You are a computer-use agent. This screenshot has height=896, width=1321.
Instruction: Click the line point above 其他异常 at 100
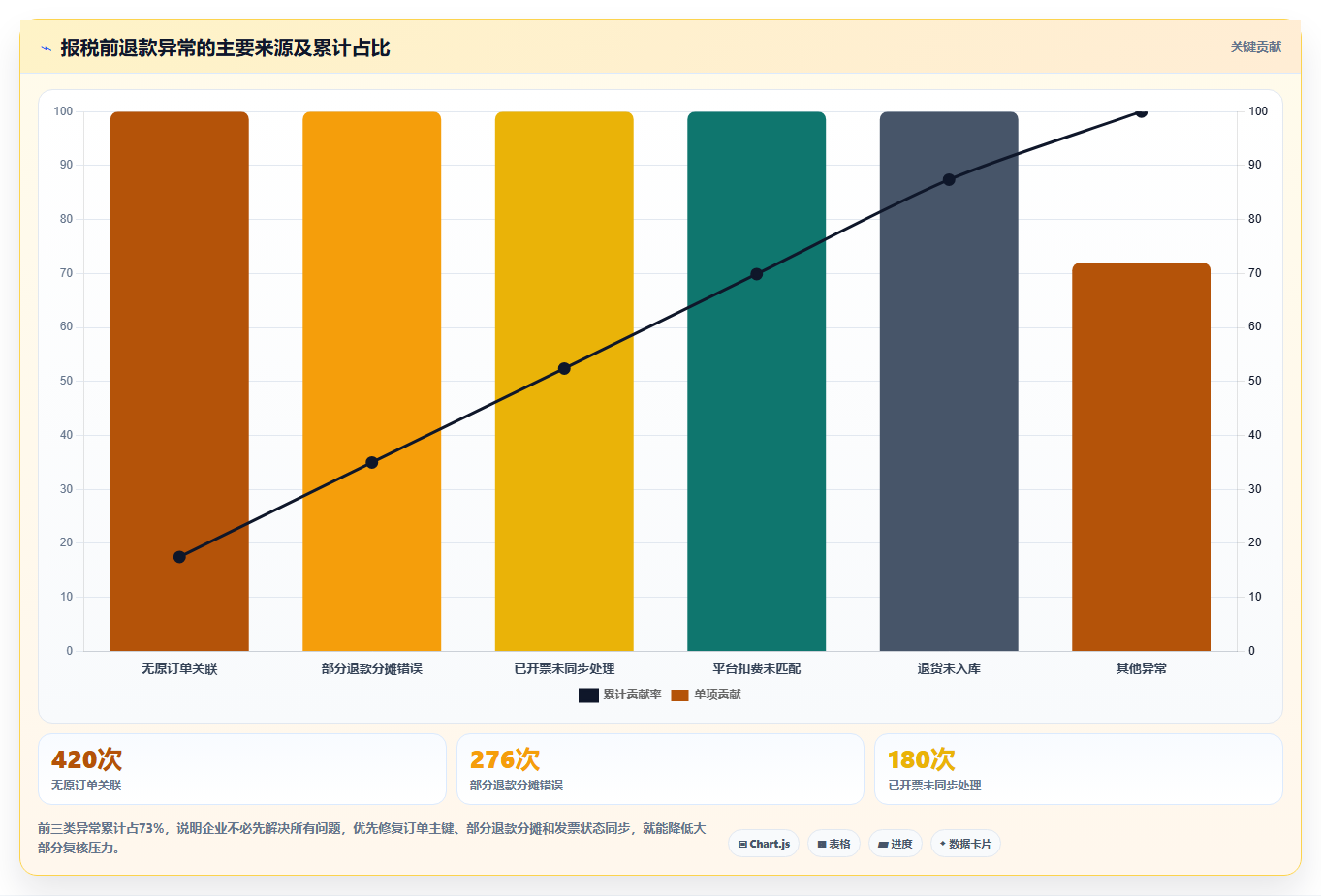(1141, 112)
